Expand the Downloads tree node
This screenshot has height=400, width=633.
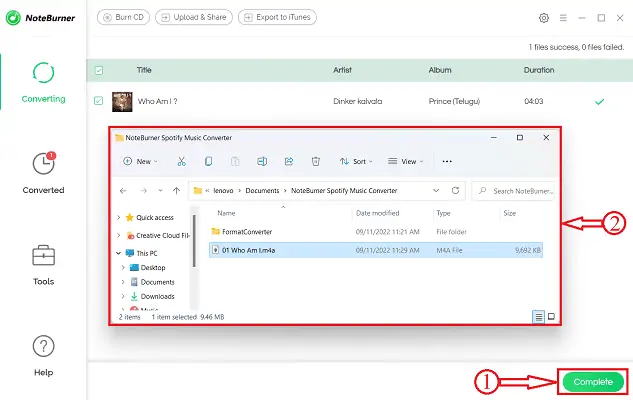click(x=123, y=296)
